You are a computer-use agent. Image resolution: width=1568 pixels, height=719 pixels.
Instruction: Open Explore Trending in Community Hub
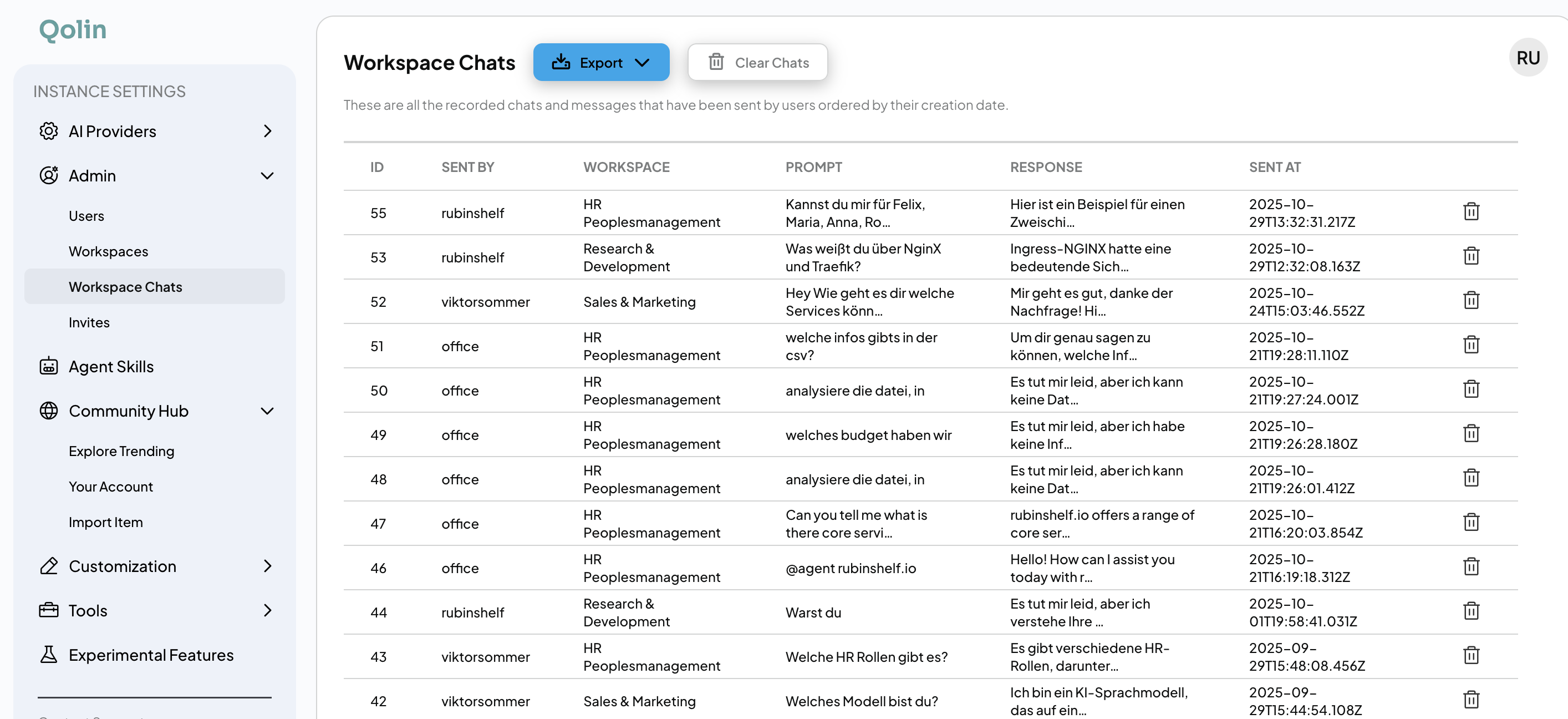pos(121,450)
